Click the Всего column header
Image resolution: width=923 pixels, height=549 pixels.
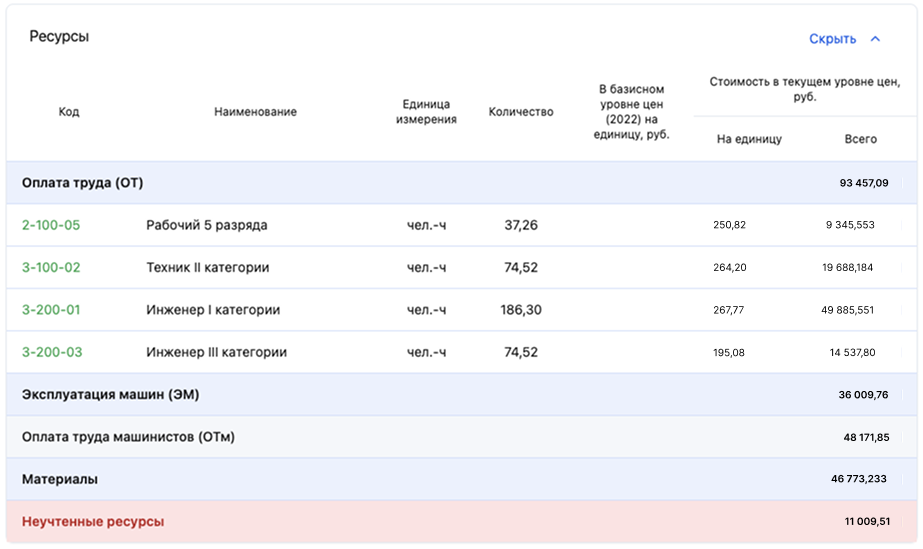(x=861, y=139)
